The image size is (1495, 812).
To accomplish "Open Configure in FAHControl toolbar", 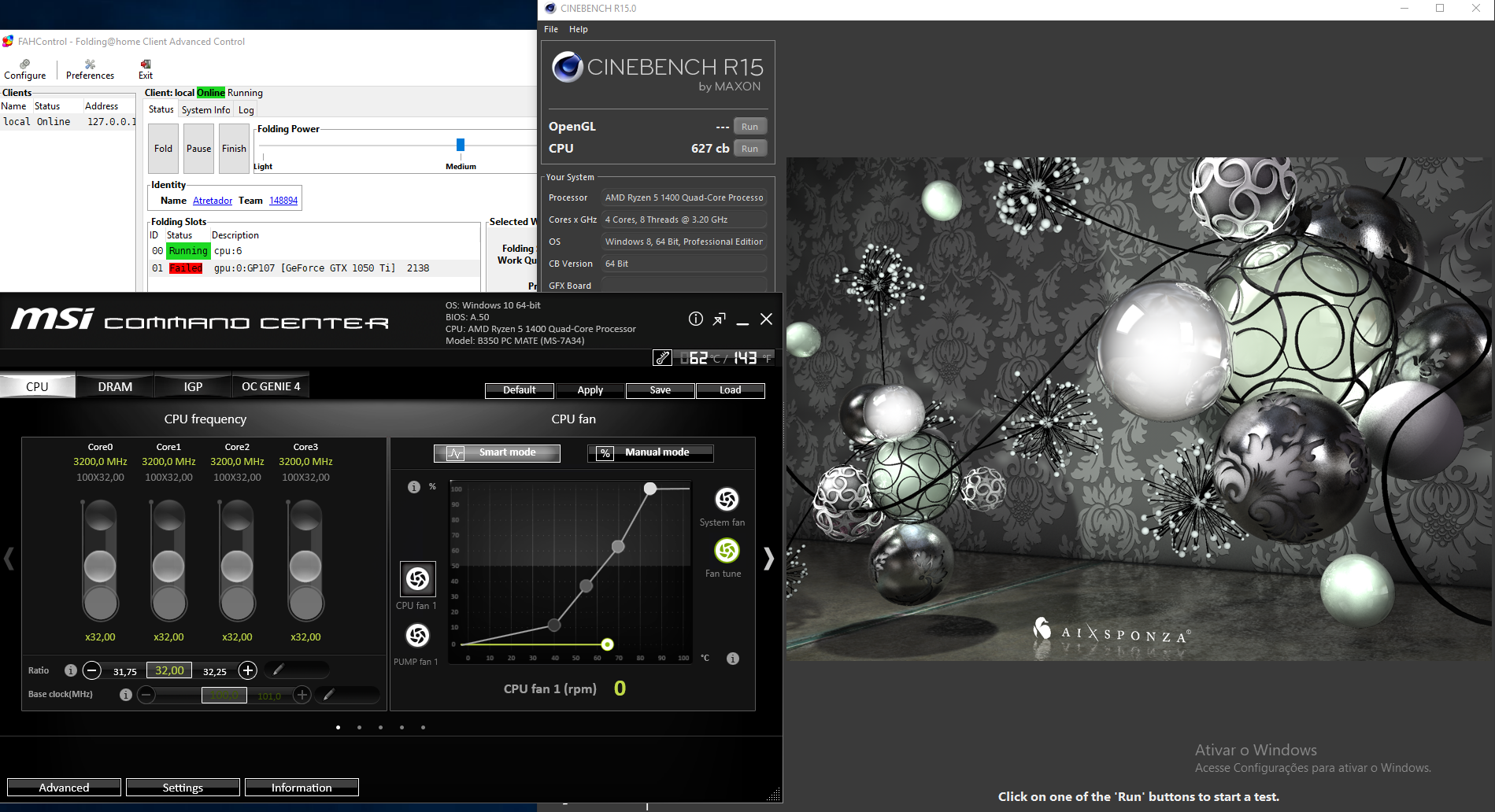I will (25, 69).
